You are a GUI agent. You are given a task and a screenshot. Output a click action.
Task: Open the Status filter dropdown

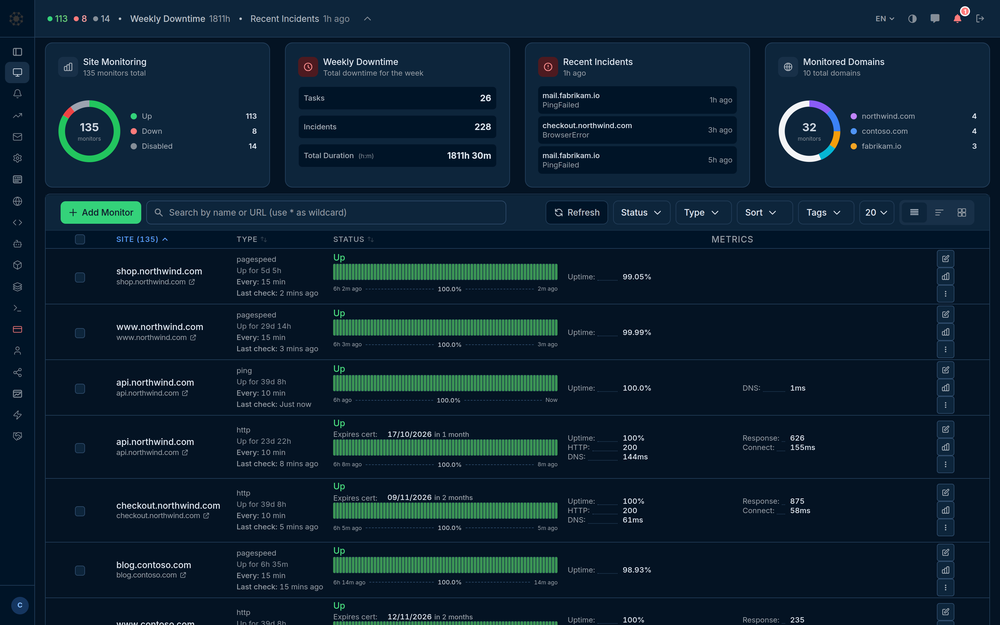(x=641, y=212)
